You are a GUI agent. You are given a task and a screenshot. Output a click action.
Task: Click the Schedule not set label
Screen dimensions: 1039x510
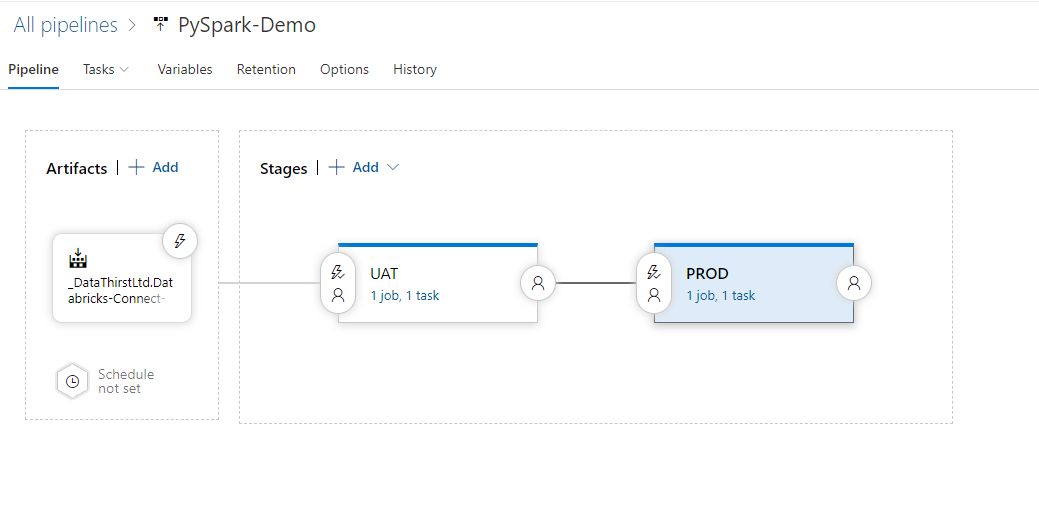point(126,382)
